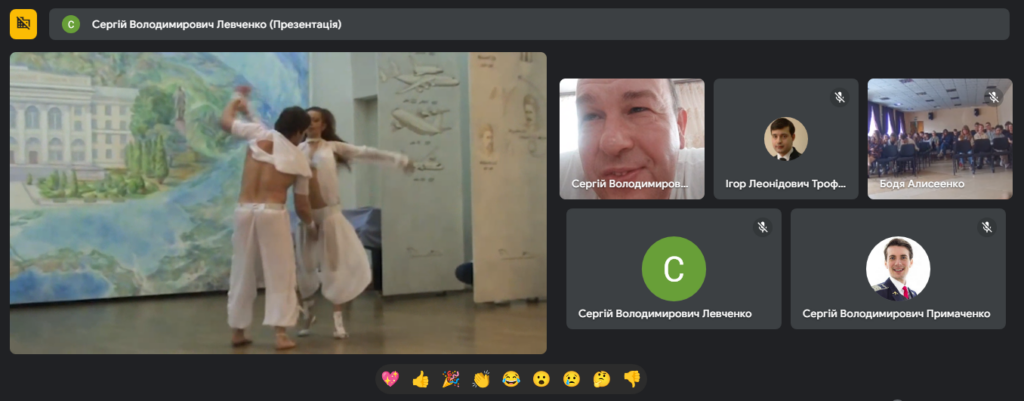This screenshot has height=401, width=1024.
Task: Send the party popper reaction
Action: (451, 379)
